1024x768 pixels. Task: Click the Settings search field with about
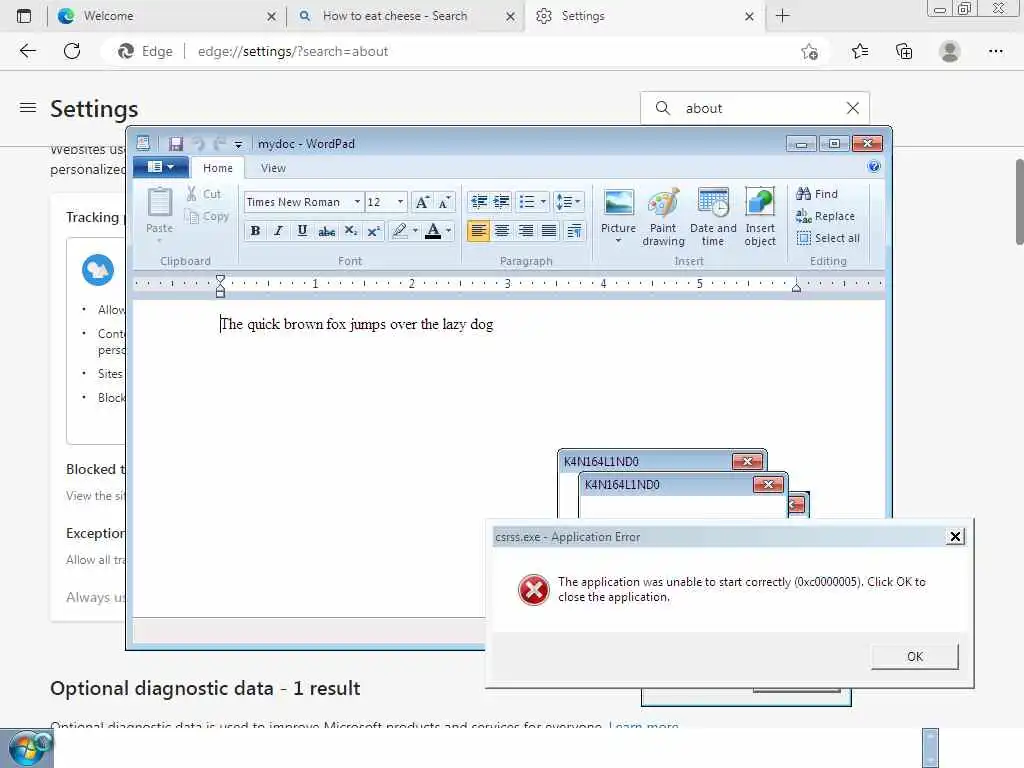[x=754, y=108]
